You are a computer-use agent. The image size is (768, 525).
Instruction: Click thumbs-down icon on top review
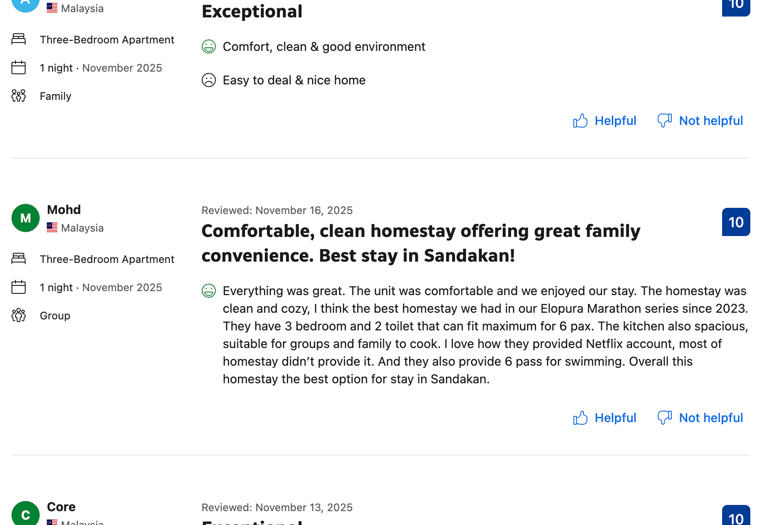coord(664,121)
